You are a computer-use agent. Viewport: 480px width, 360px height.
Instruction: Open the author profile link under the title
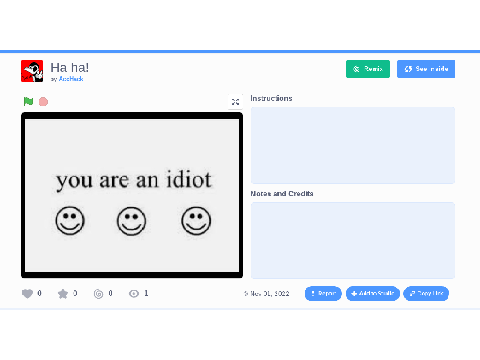[x=71, y=79]
